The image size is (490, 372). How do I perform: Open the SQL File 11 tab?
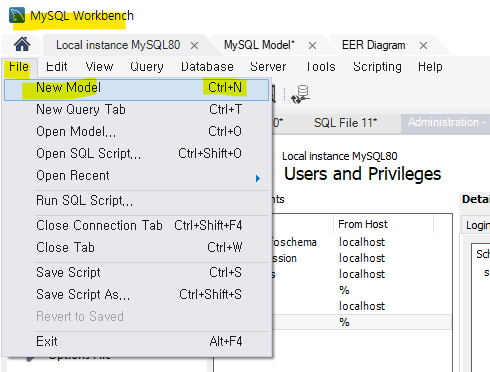pos(345,123)
